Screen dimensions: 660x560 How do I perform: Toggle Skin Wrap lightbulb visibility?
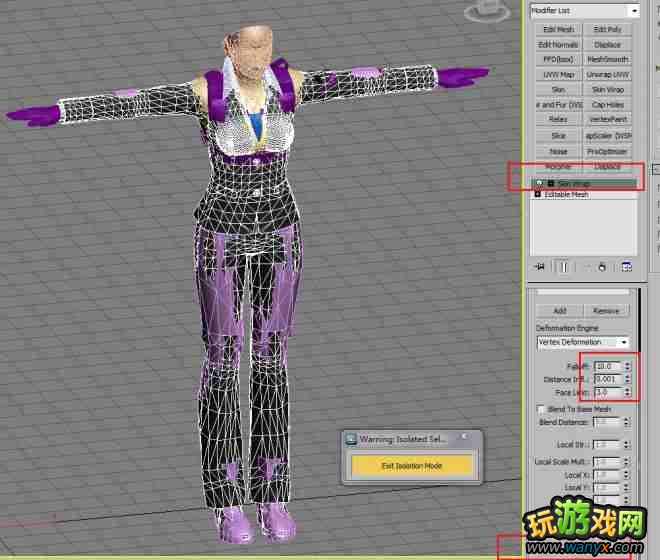539,184
